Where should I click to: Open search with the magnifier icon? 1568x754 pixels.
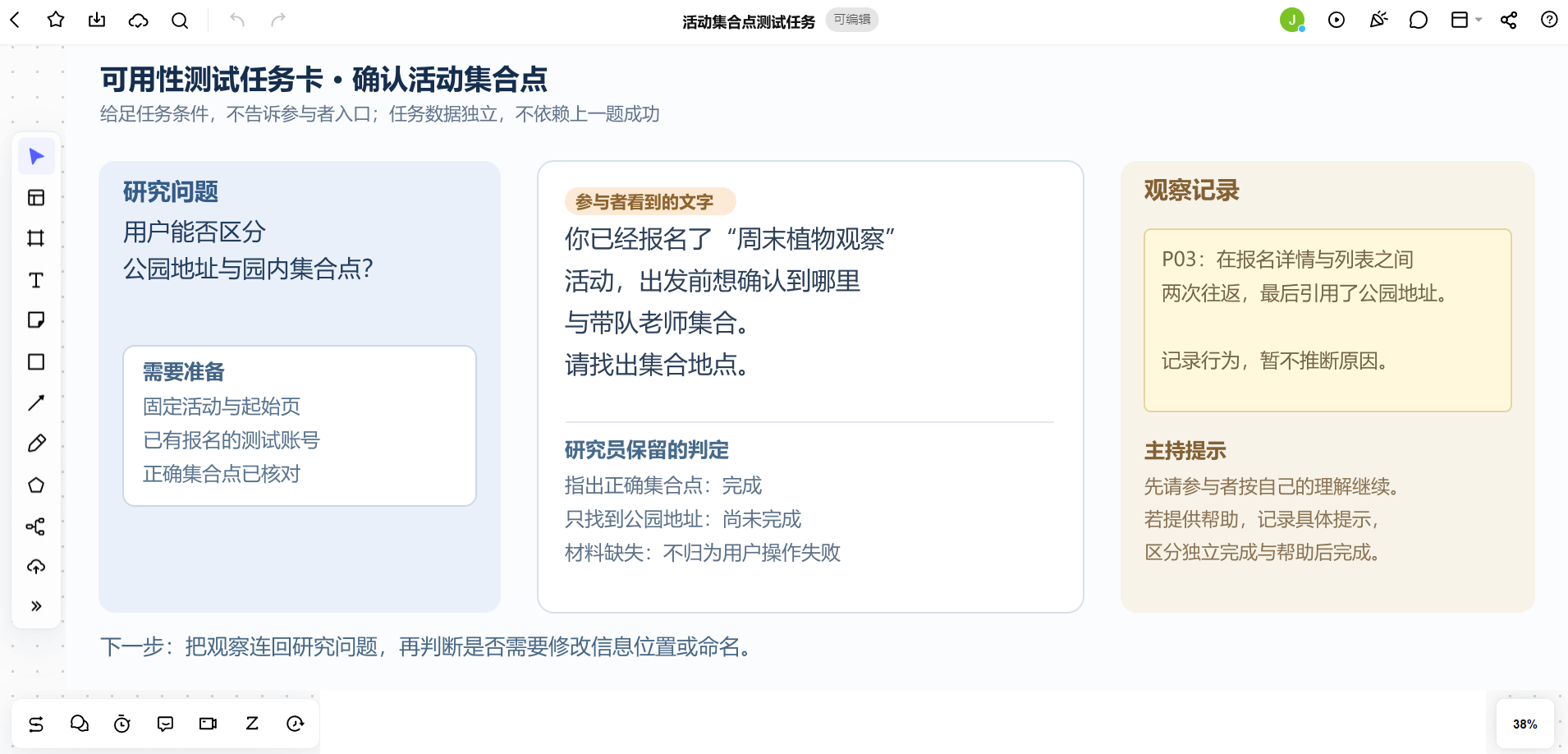pyautogui.click(x=180, y=20)
